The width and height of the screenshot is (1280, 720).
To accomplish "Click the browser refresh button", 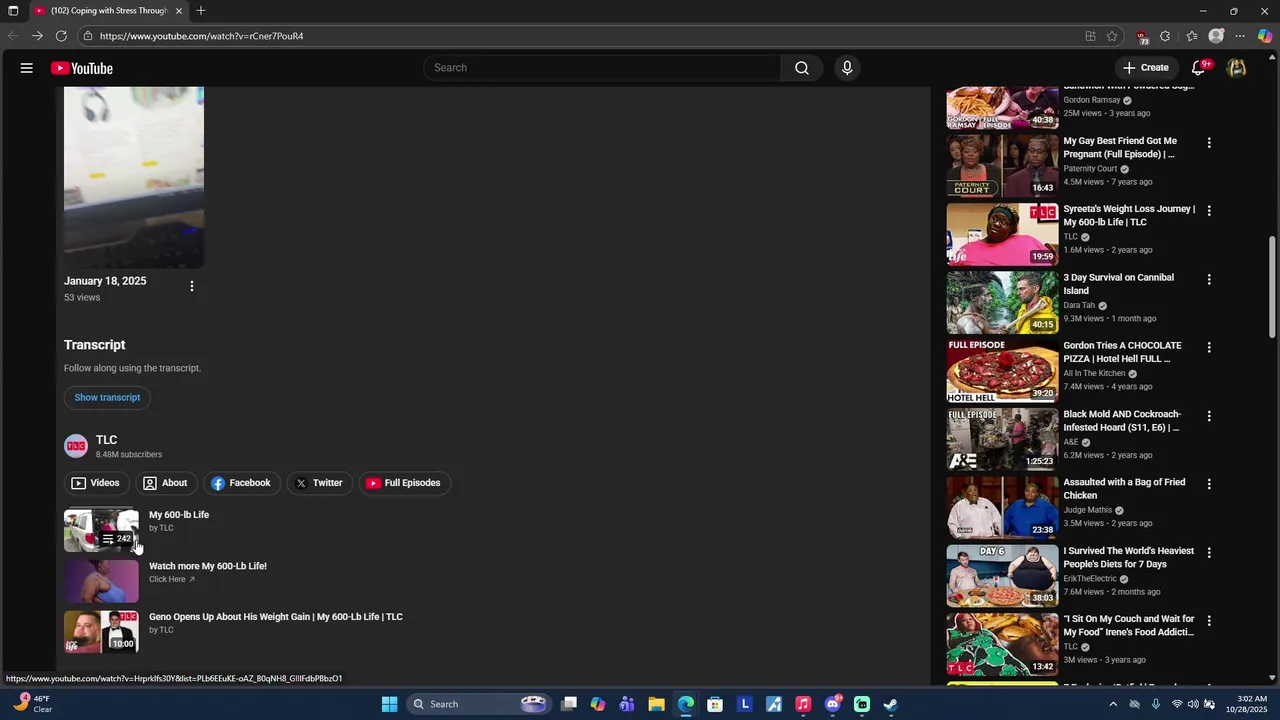I will click(61, 36).
